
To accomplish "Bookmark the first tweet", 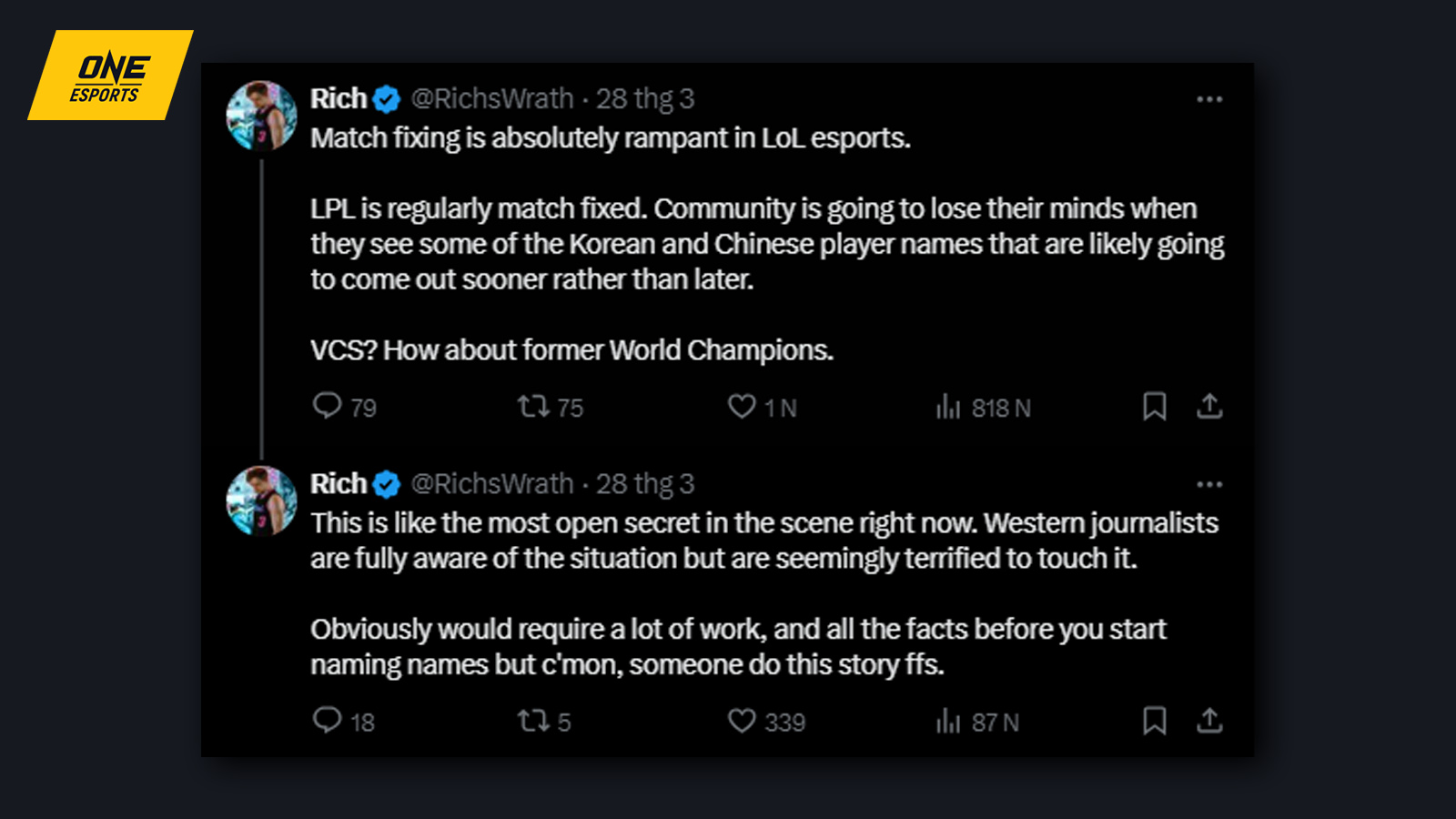I will [x=1153, y=407].
